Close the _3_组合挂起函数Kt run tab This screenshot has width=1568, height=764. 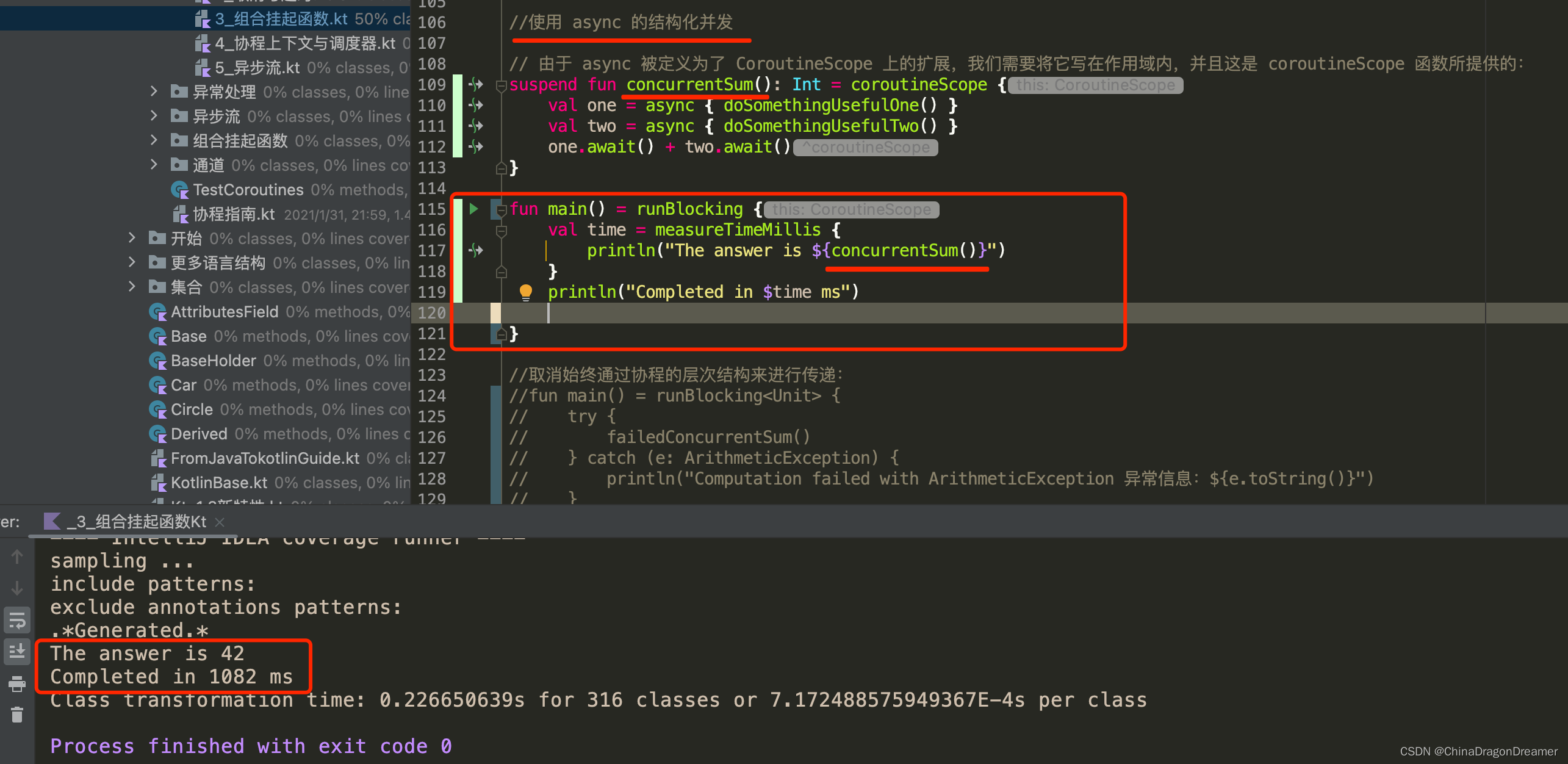tap(220, 522)
